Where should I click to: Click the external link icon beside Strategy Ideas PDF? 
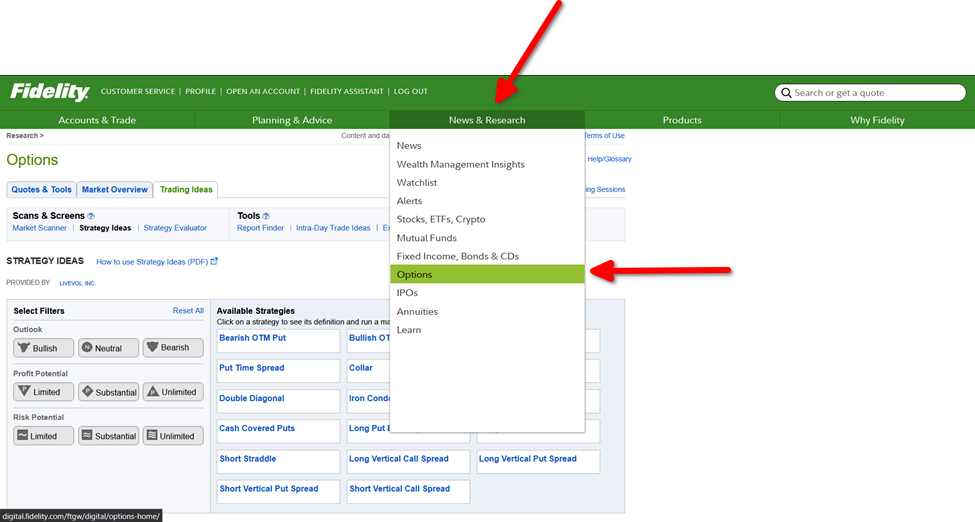tap(214, 262)
